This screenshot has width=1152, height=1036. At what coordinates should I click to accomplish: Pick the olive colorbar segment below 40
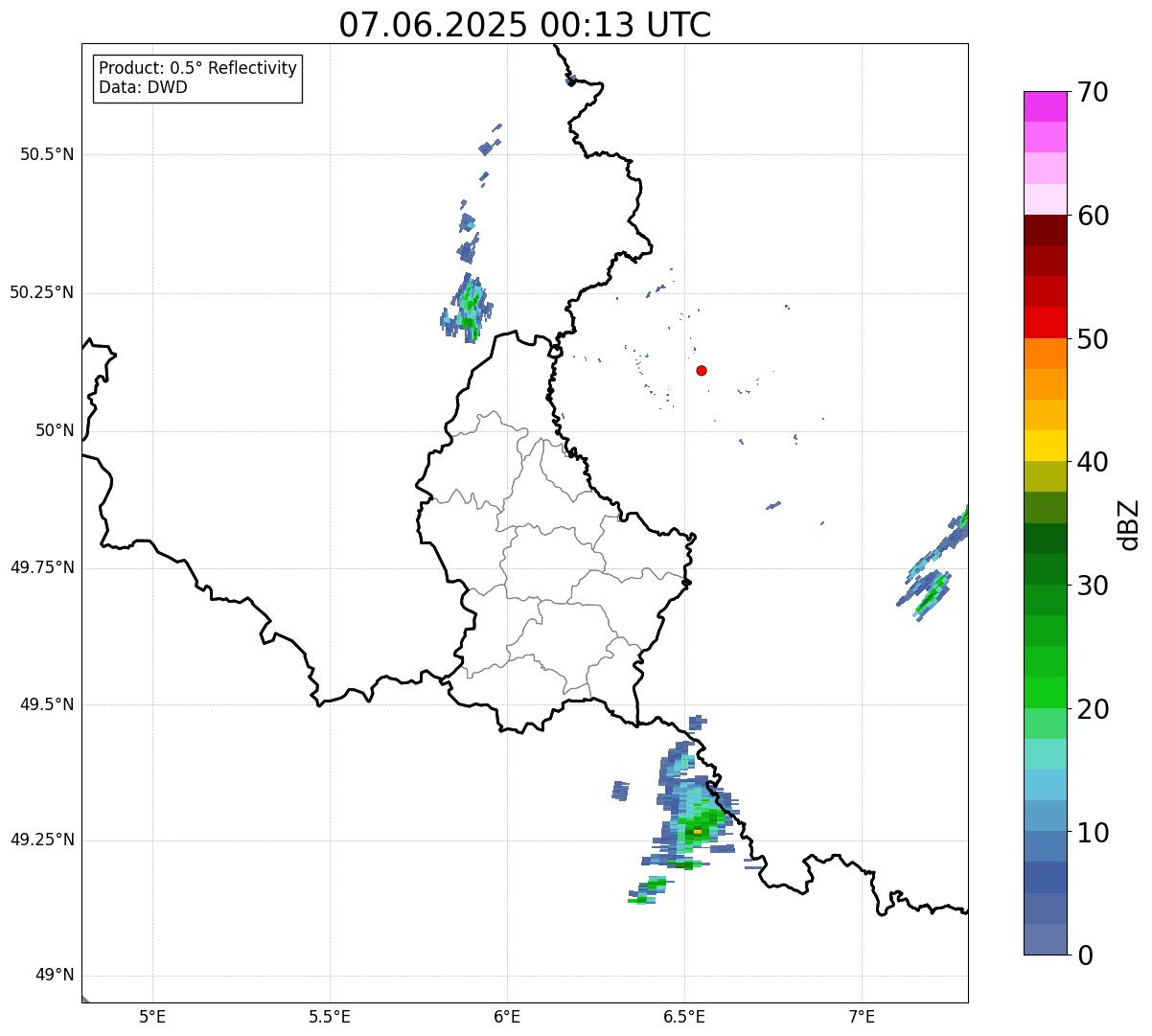tap(1046, 476)
